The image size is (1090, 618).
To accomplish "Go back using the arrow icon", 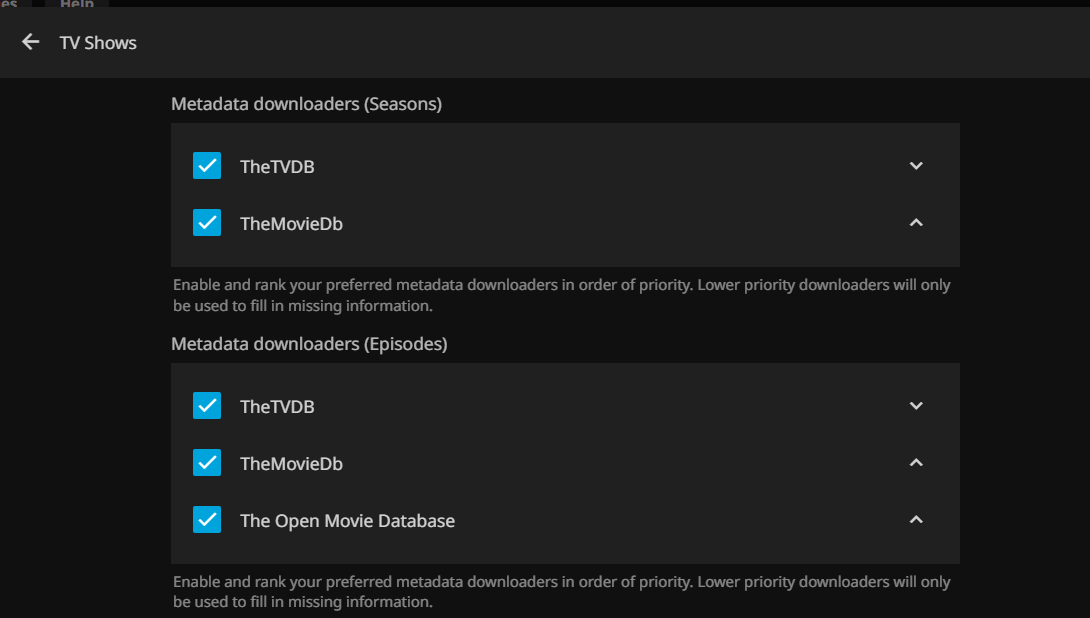I will pos(31,42).
